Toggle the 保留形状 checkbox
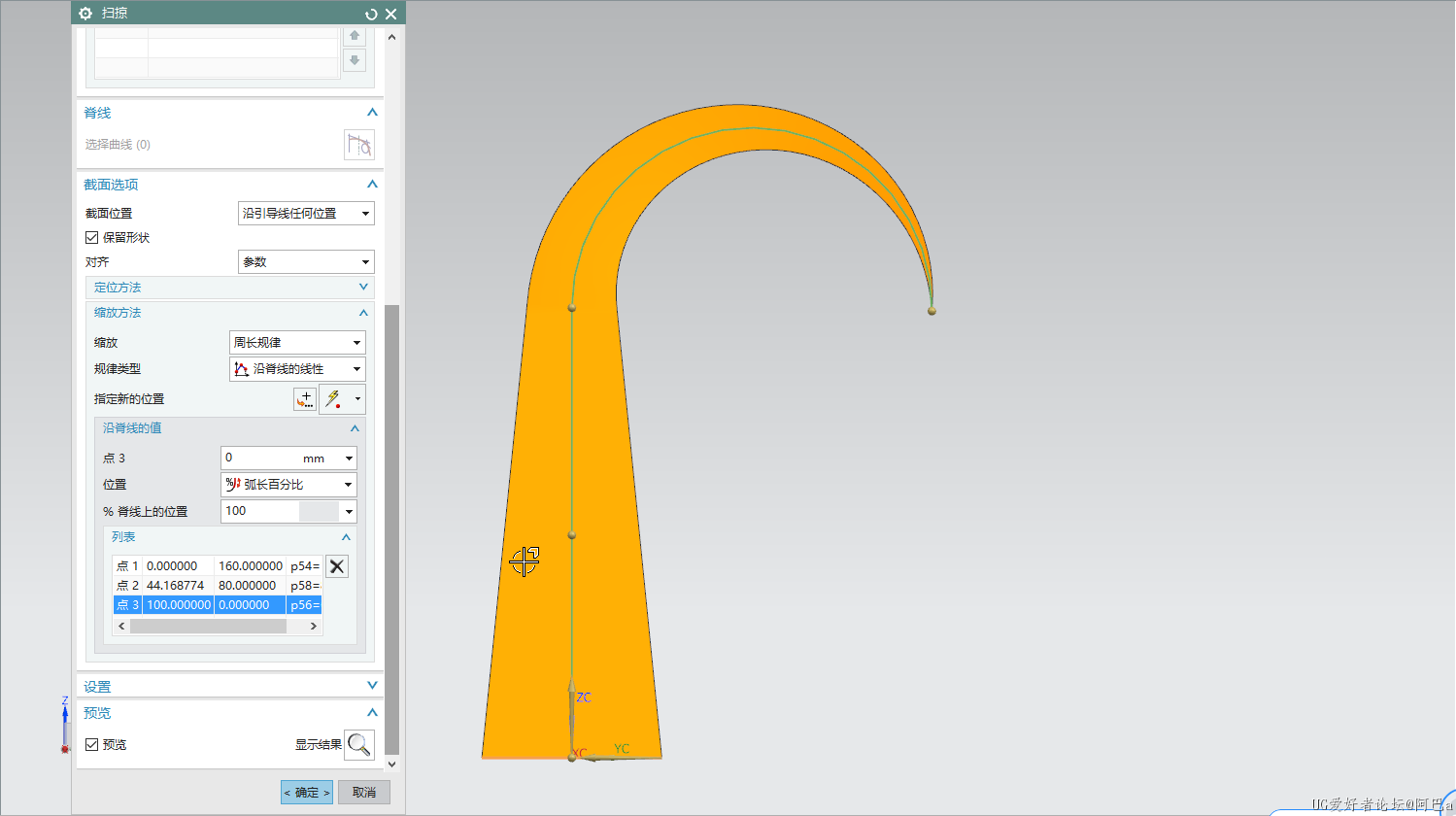This screenshot has height=816, width=1456. pyautogui.click(x=92, y=238)
